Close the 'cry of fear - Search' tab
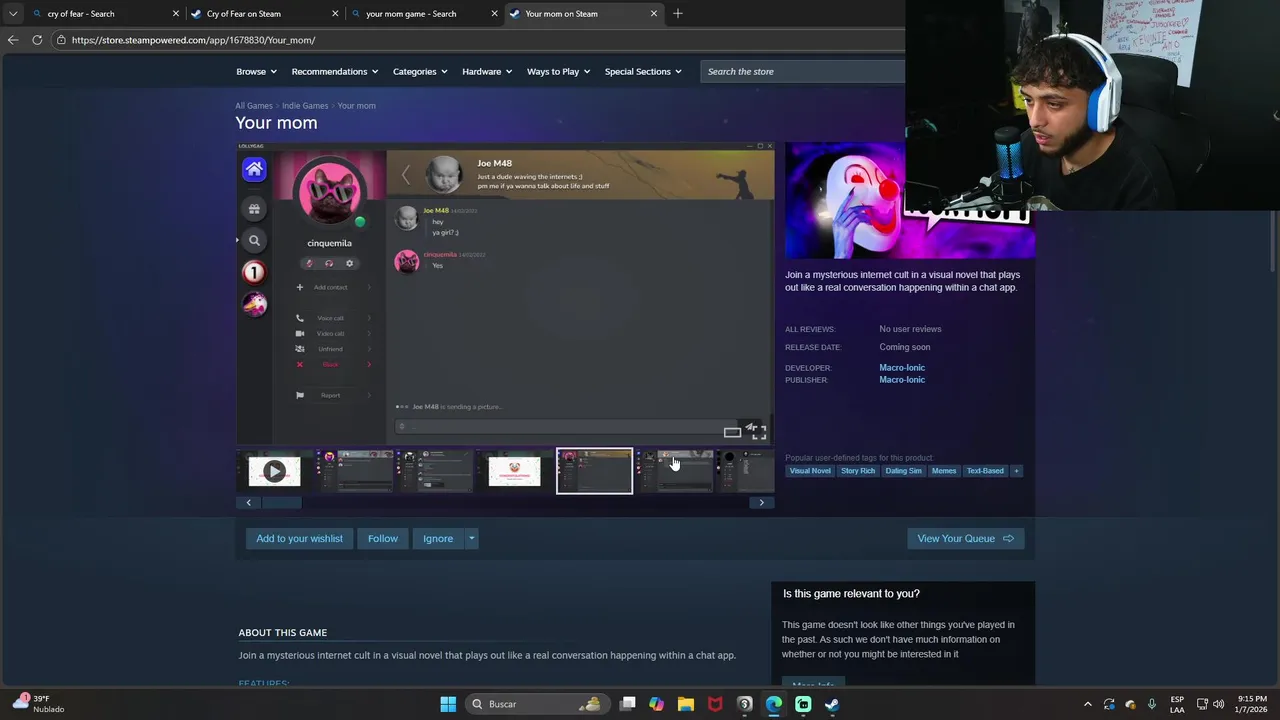The image size is (1280, 720). click(x=176, y=14)
